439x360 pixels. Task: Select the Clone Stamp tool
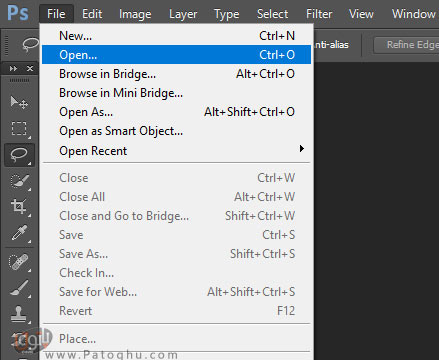click(19, 314)
